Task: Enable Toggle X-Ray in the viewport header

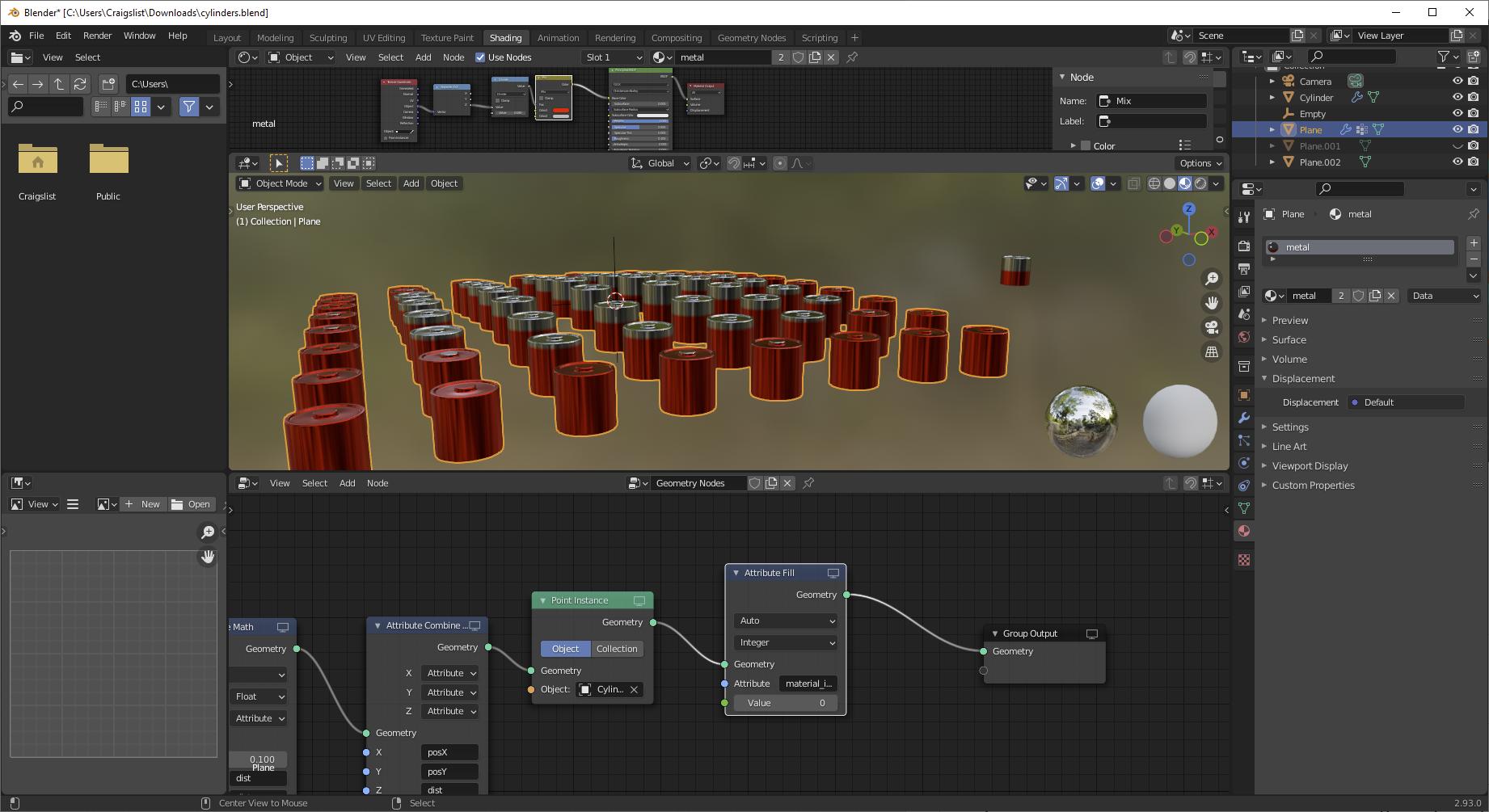Action: point(1134,183)
